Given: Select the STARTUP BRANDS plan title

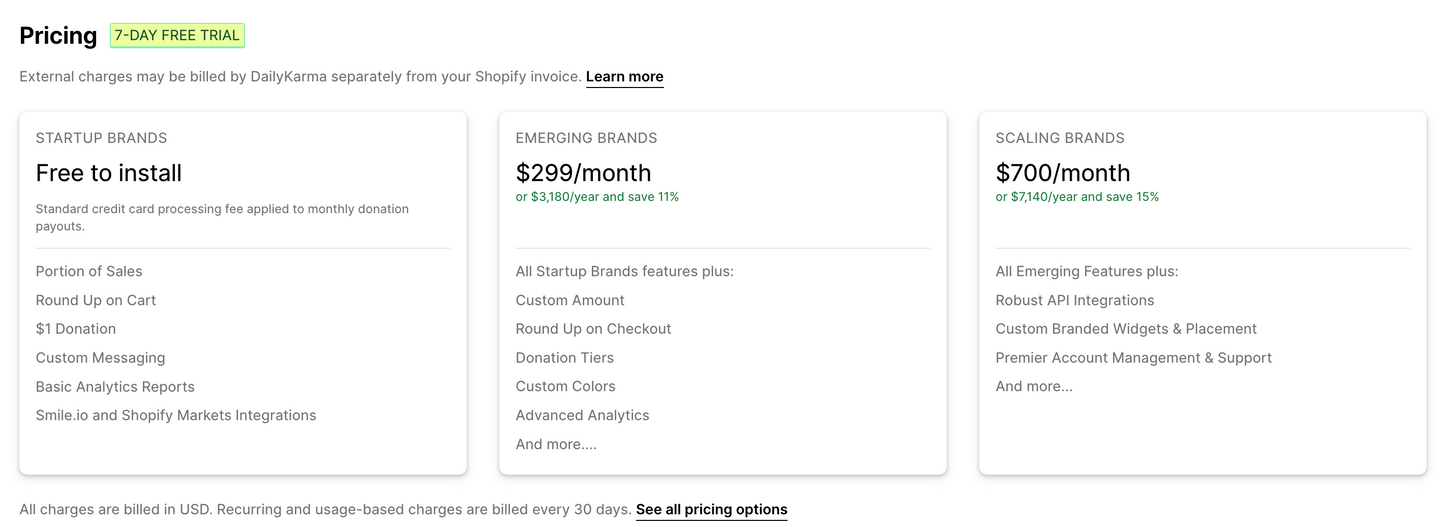Looking at the screenshot, I should [101, 138].
